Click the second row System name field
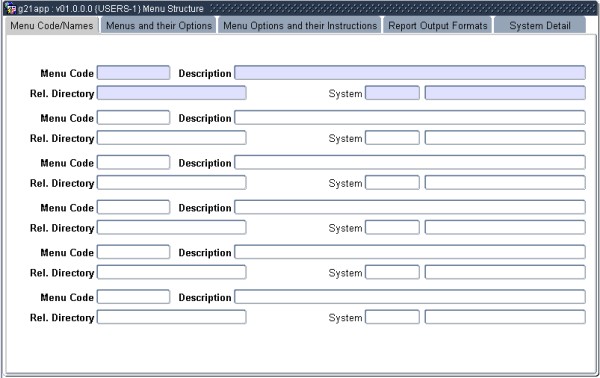 tap(505, 138)
